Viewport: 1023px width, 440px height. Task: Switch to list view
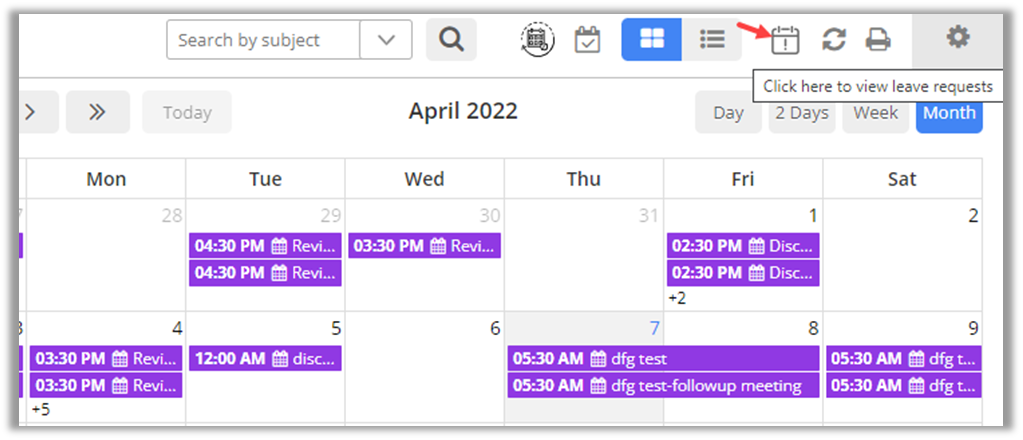(712, 40)
